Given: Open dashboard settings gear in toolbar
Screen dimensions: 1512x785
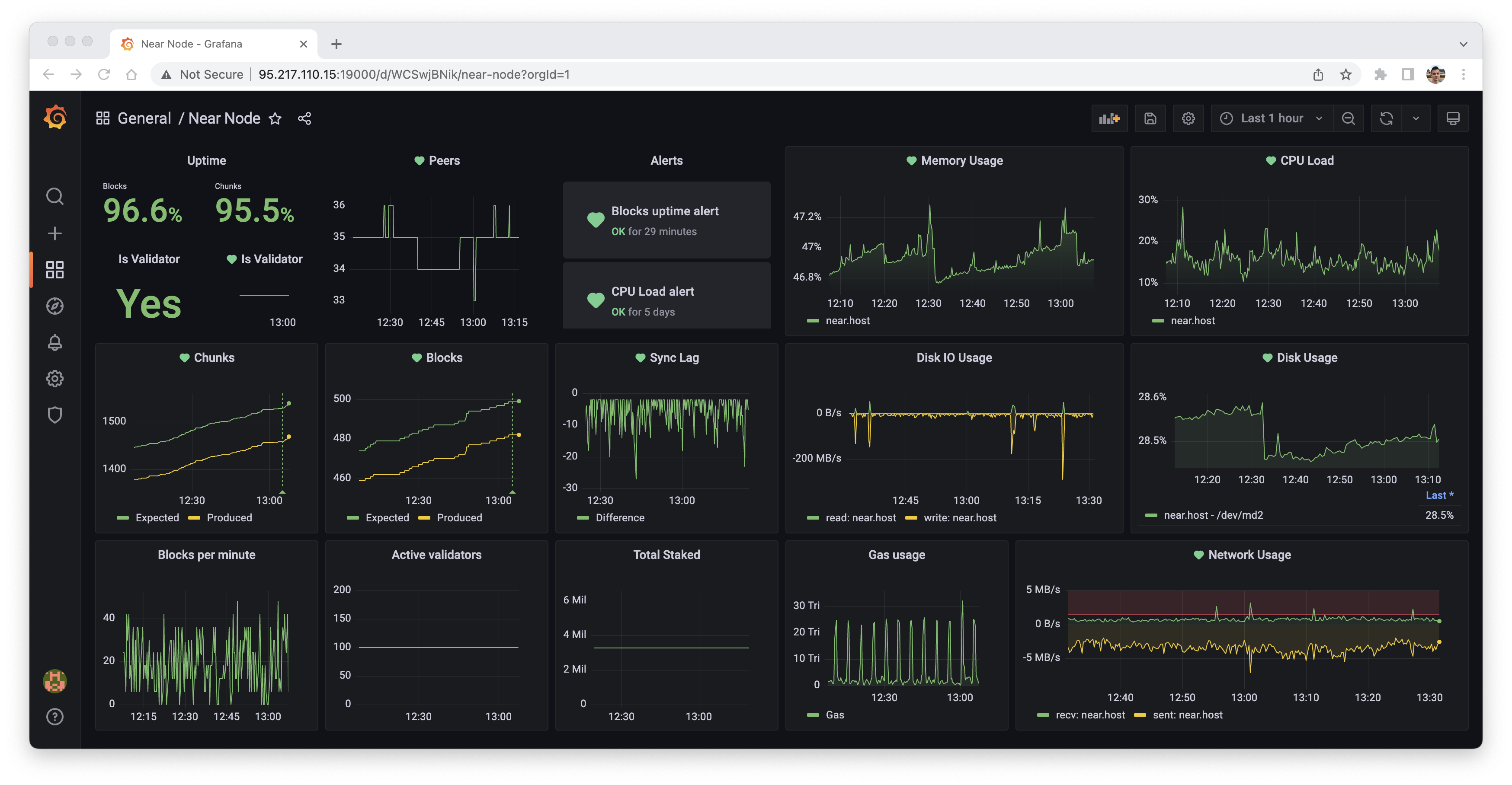Looking at the screenshot, I should point(1188,118).
